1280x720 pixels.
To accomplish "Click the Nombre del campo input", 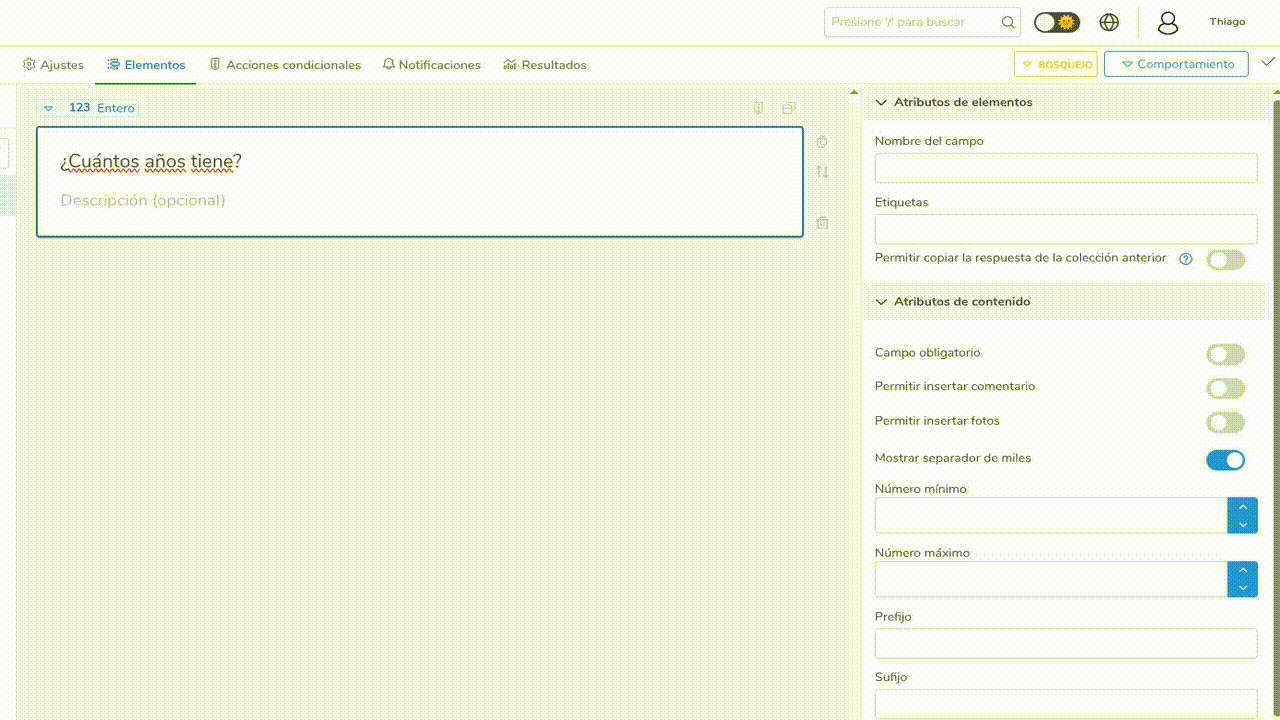I will (x=1065, y=168).
